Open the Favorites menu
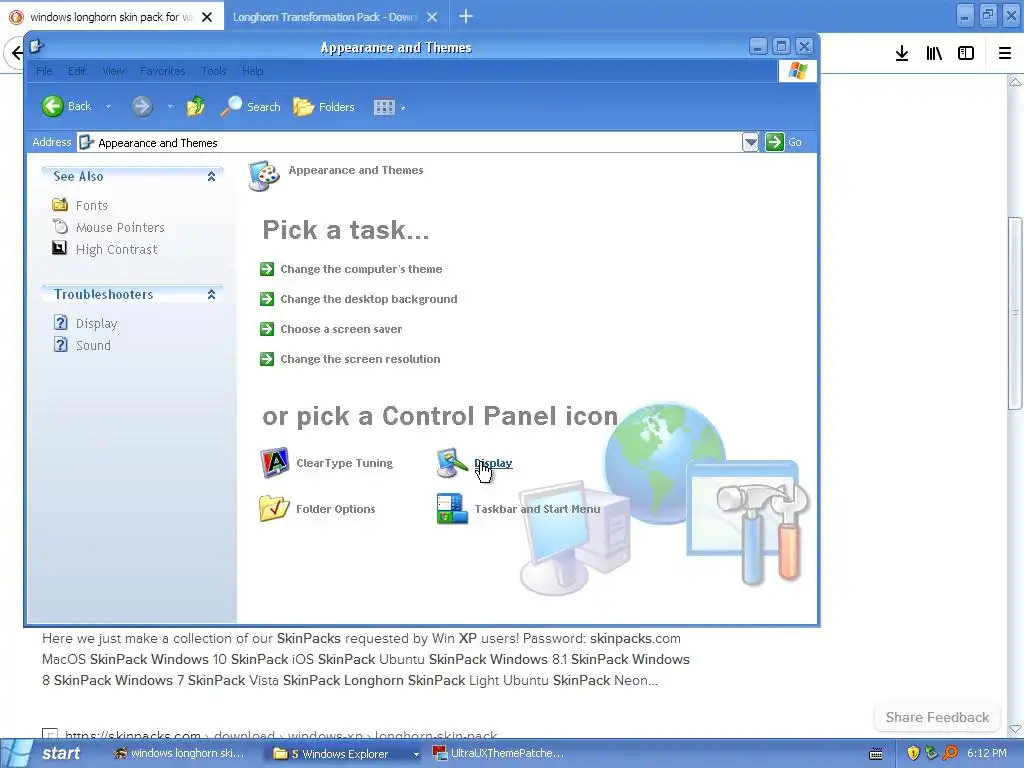 tap(163, 71)
